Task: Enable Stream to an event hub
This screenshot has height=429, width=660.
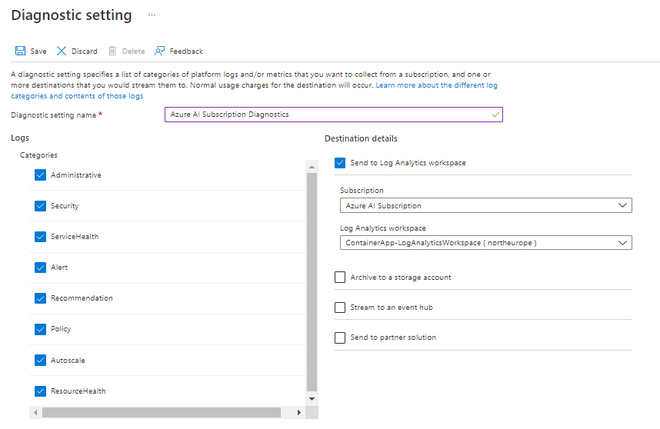Action: coord(341,307)
